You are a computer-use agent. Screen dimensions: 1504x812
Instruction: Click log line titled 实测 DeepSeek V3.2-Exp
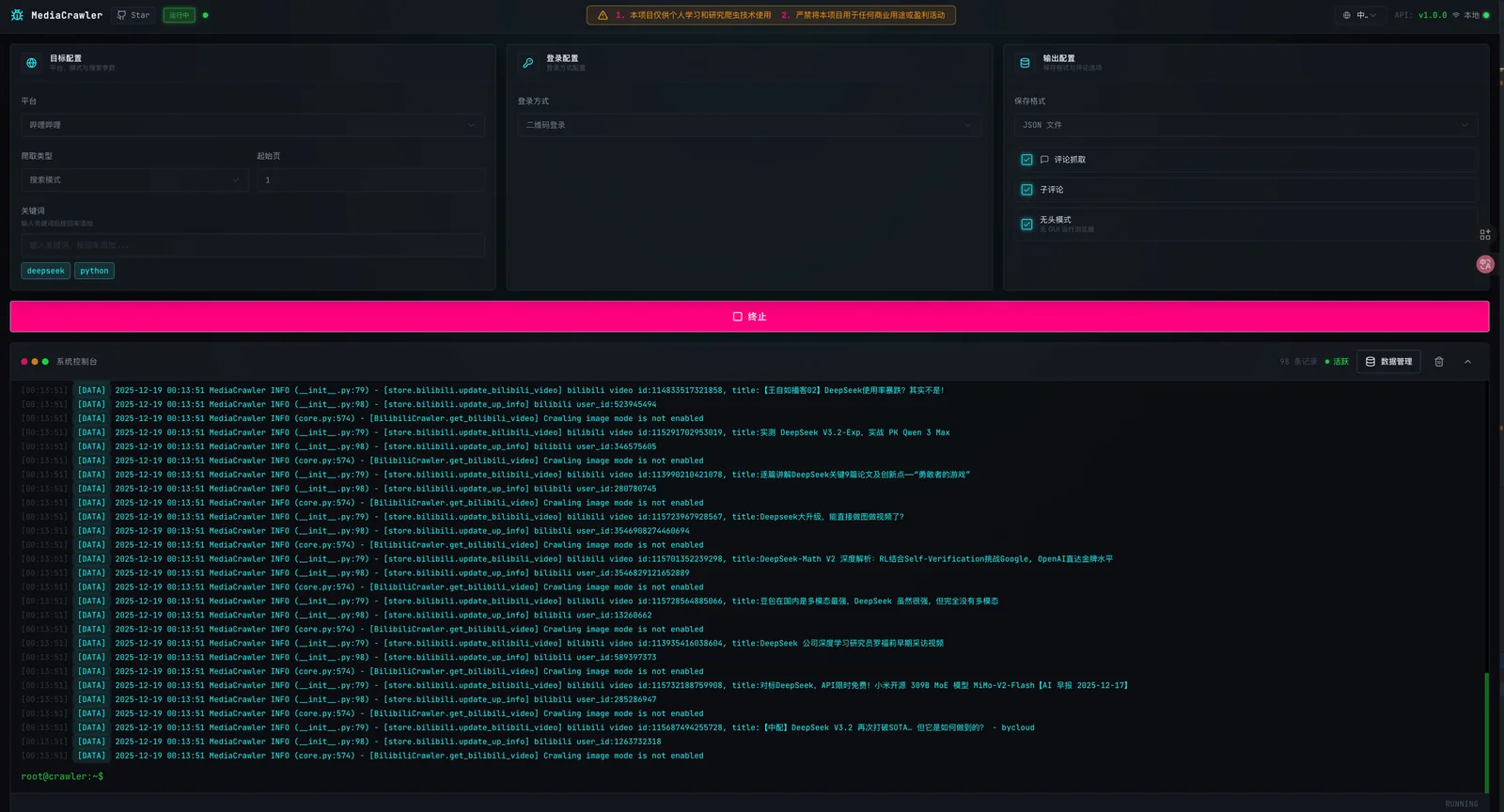(x=485, y=432)
